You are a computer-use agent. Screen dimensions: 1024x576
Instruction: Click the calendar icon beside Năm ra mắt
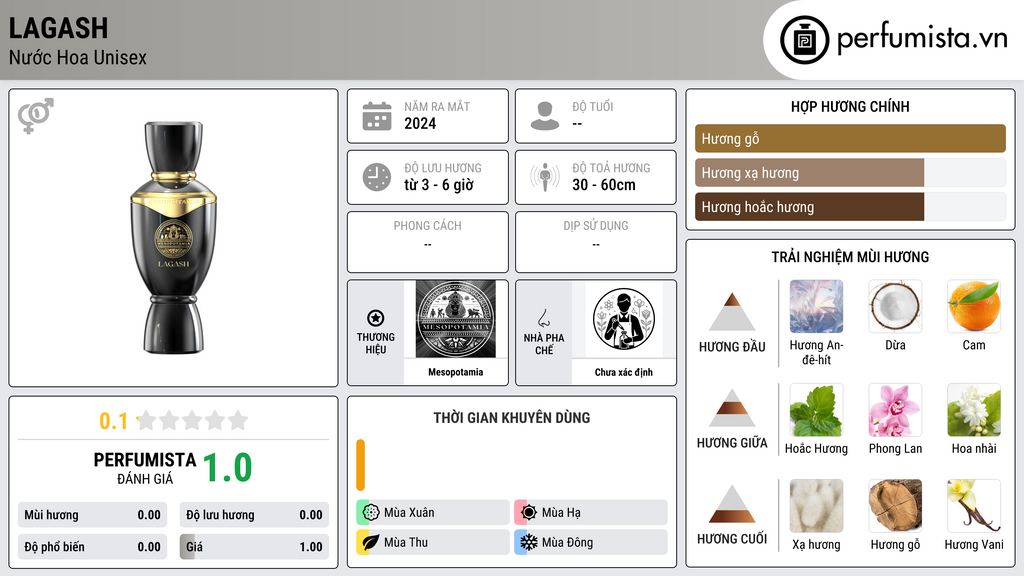pyautogui.click(x=377, y=116)
